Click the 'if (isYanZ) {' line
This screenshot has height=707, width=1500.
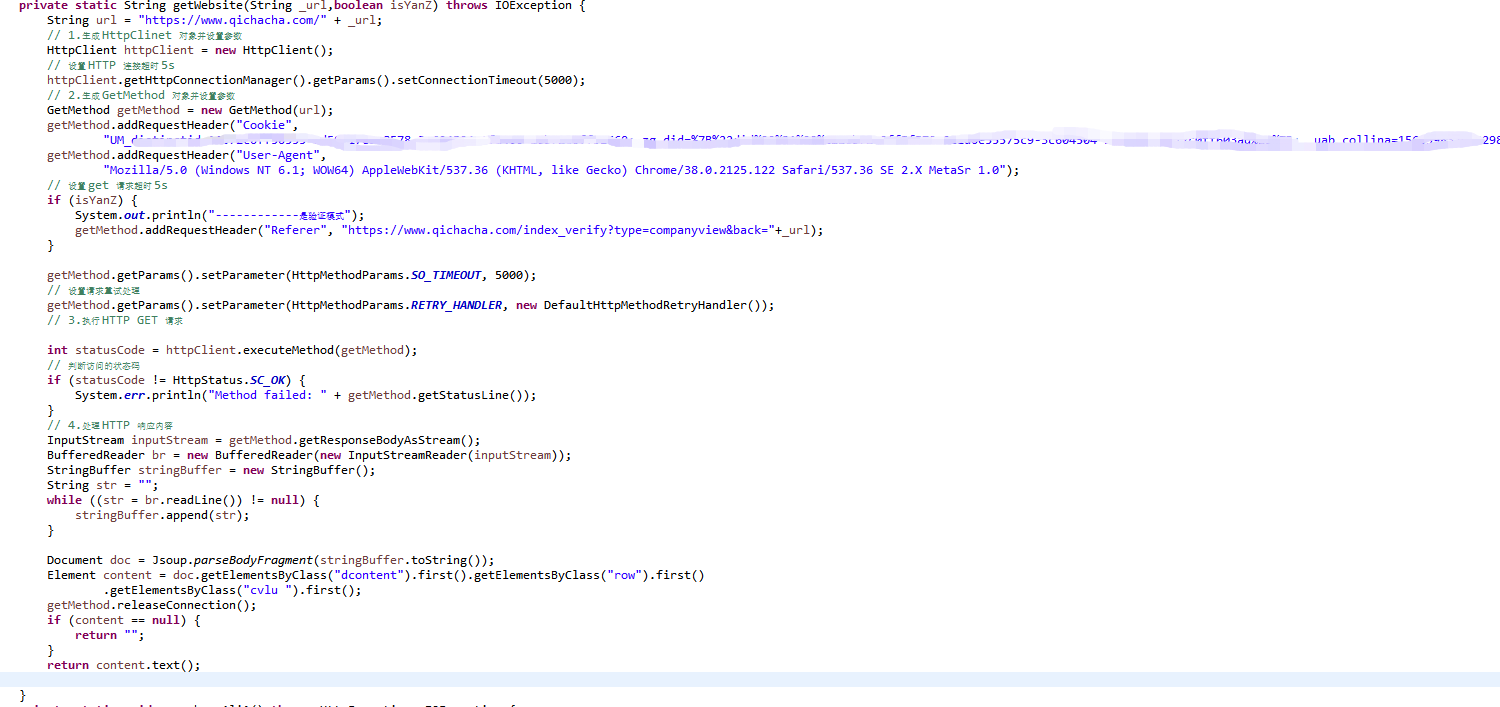click(x=92, y=200)
